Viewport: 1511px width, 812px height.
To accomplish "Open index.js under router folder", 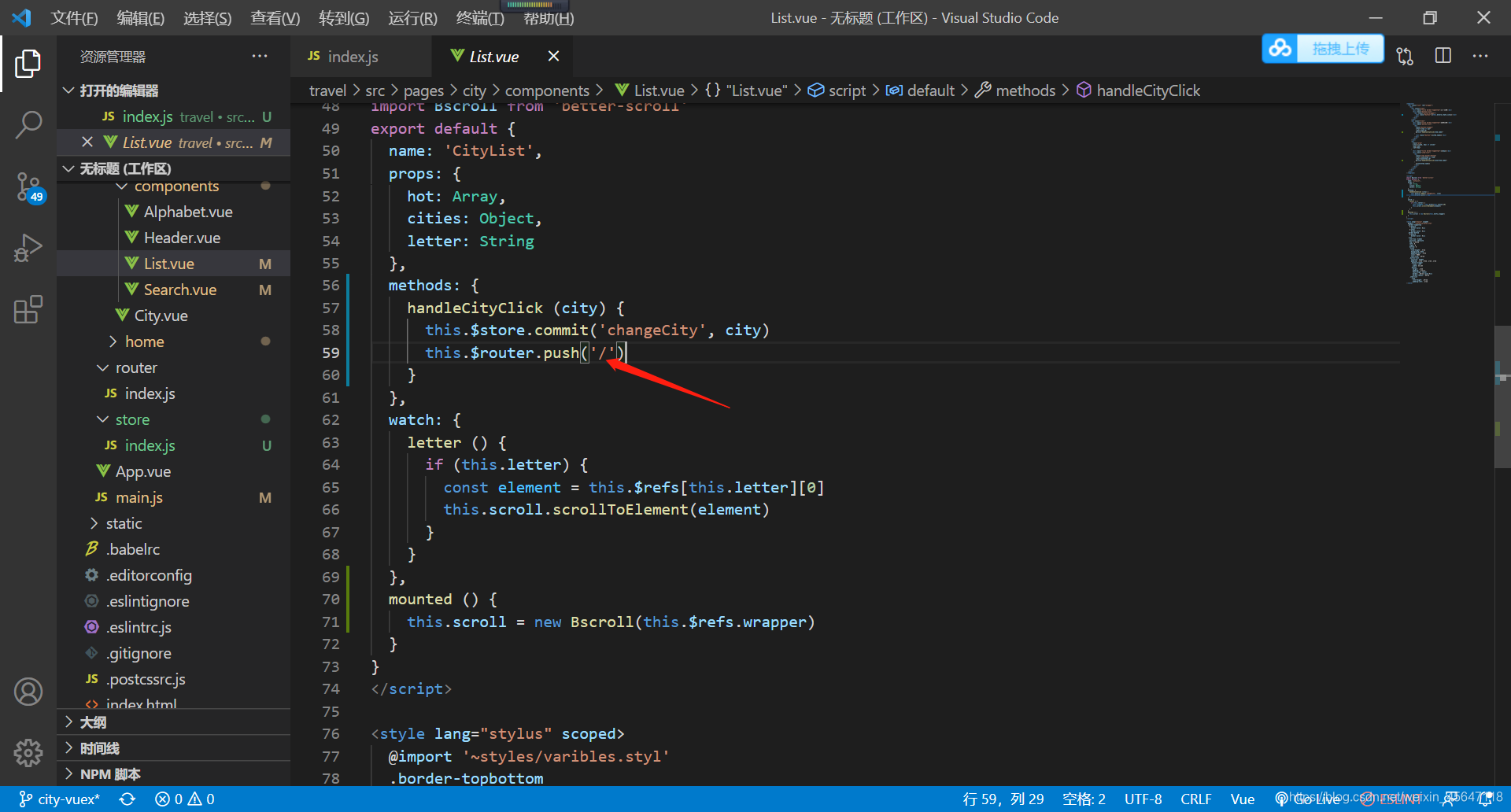I will coord(173,393).
